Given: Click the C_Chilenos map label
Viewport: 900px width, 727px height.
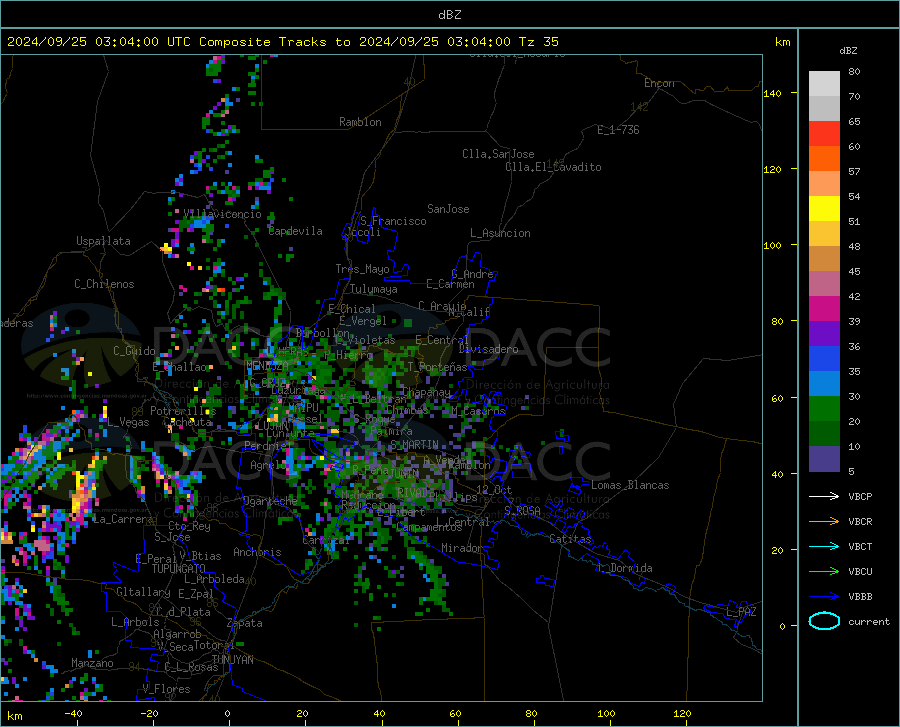Looking at the screenshot, I should point(104,284).
